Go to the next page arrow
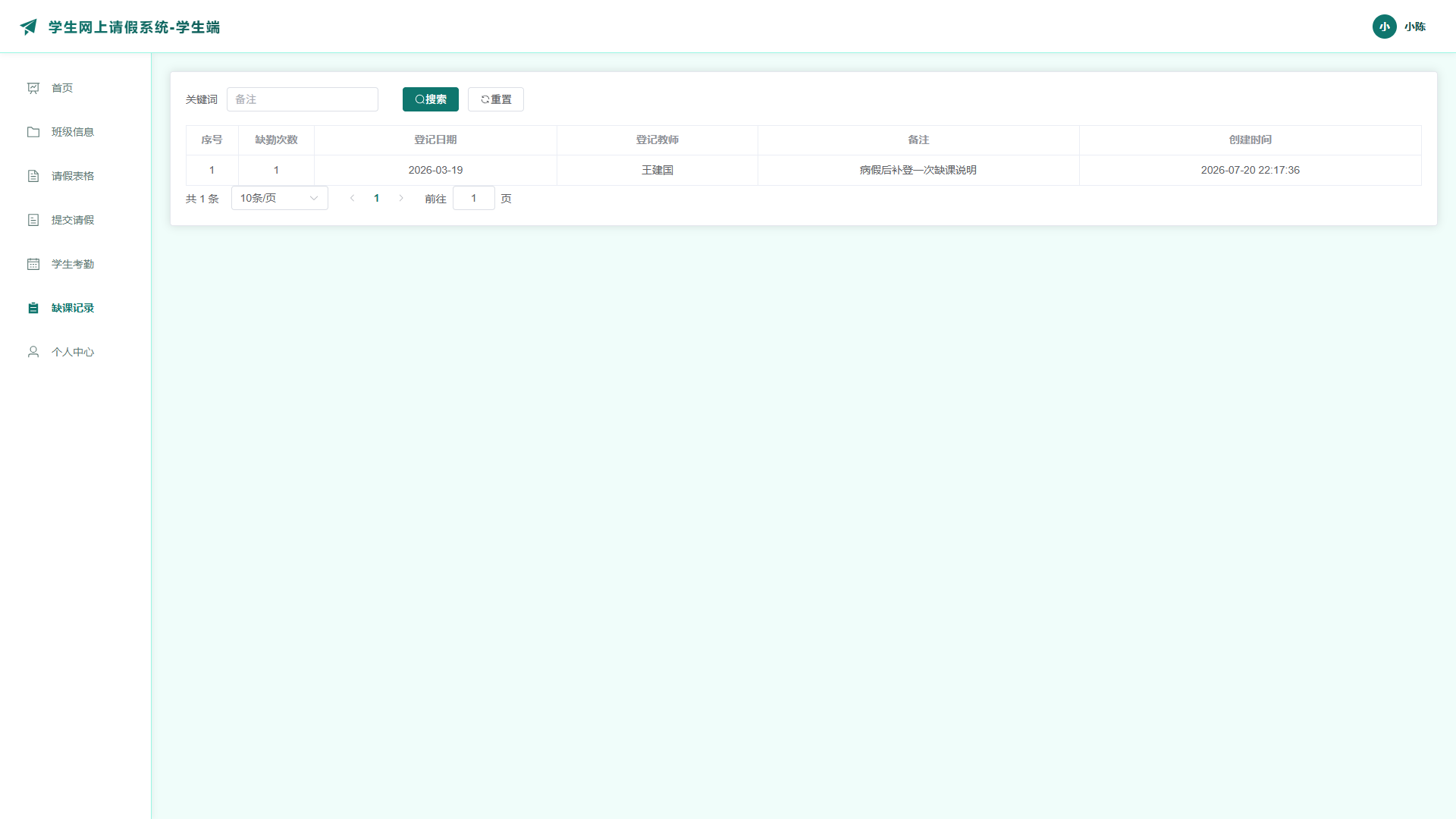 401,198
